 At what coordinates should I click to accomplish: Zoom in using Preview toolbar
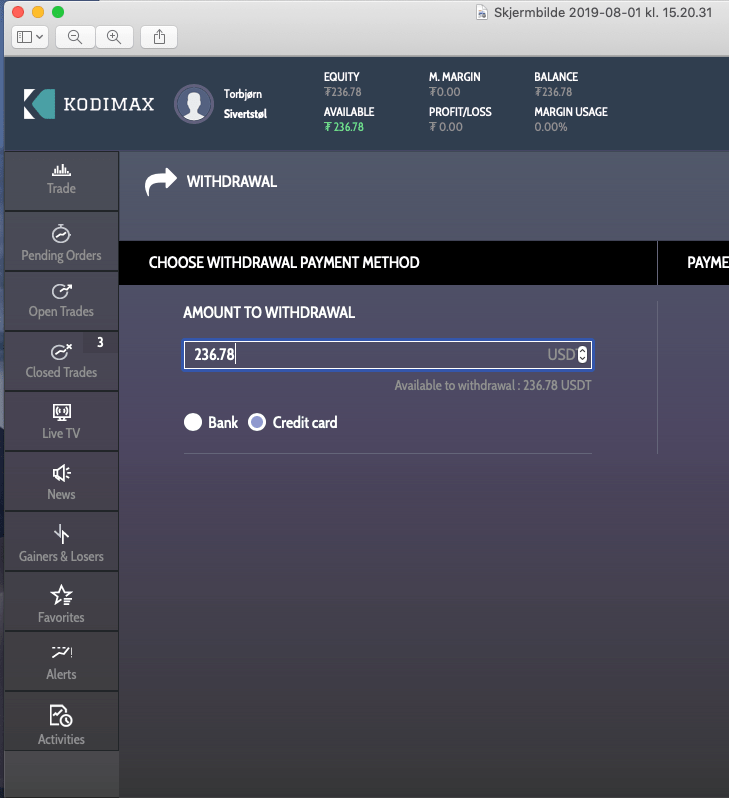pyautogui.click(x=114, y=37)
